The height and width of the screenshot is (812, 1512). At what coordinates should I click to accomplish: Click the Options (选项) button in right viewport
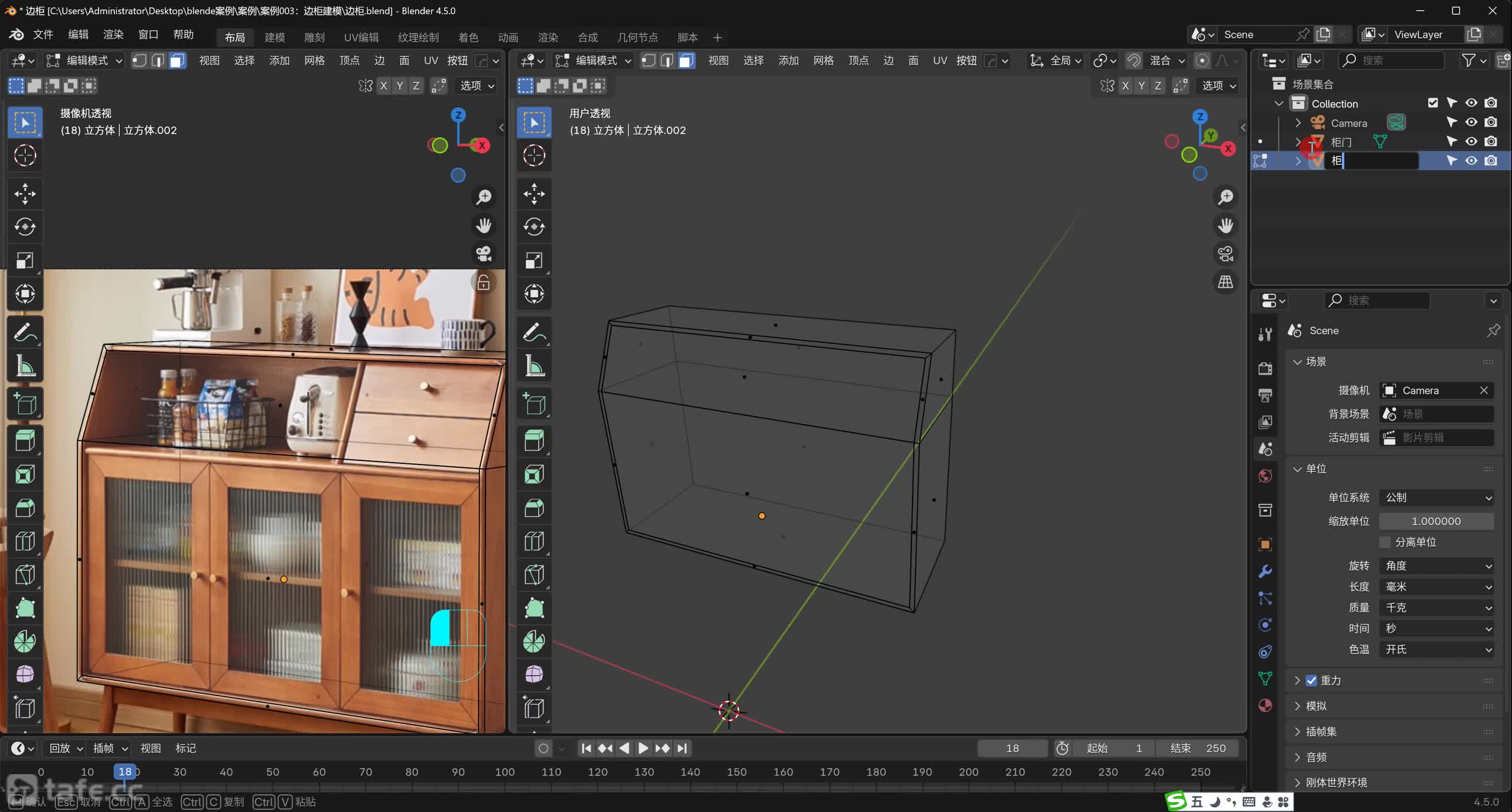tap(1218, 86)
